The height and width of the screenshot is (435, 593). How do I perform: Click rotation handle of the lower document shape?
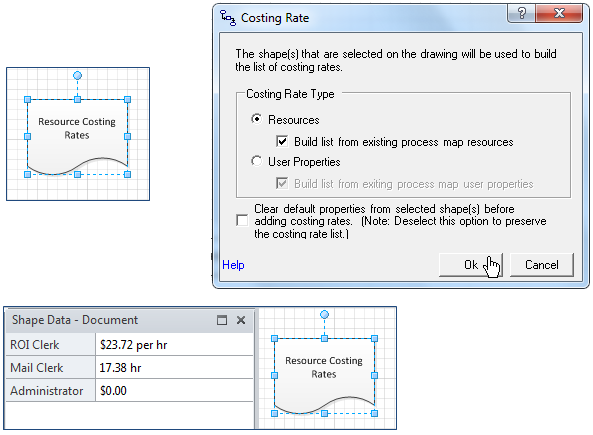click(324, 314)
